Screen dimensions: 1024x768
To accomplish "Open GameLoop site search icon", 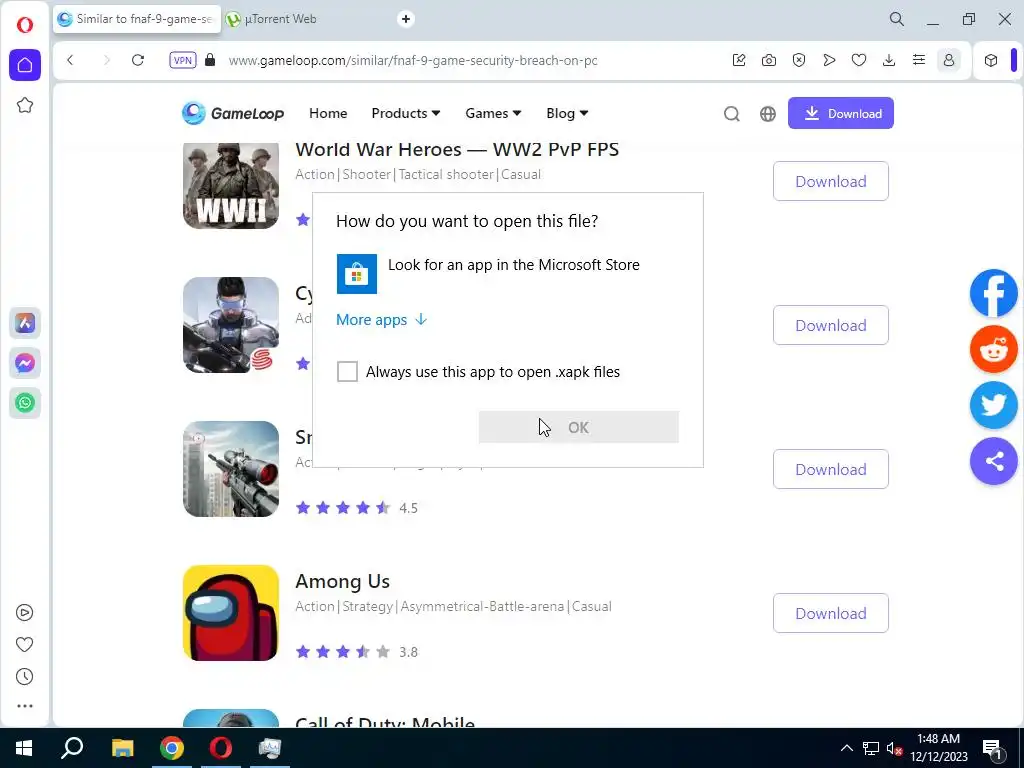I will coord(731,114).
